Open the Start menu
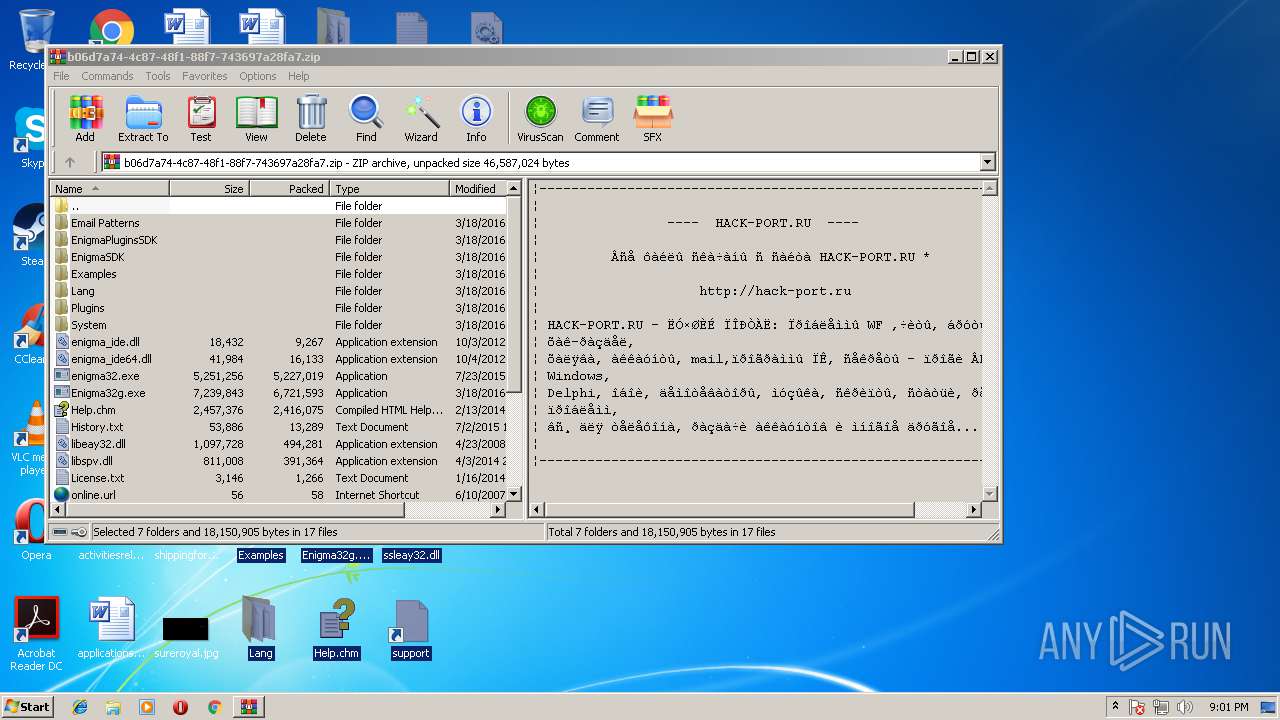The width and height of the screenshot is (1280, 720). [27, 706]
